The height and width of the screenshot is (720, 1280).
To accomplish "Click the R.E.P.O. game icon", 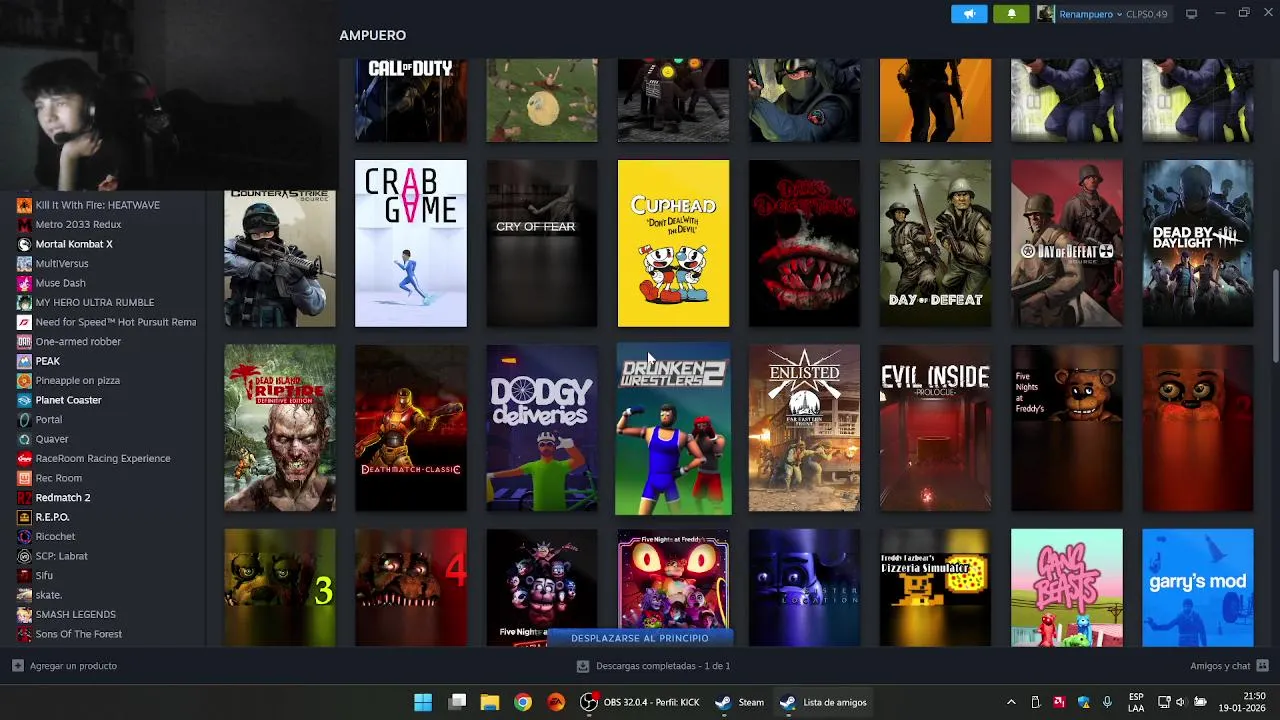I will click(x=24, y=517).
